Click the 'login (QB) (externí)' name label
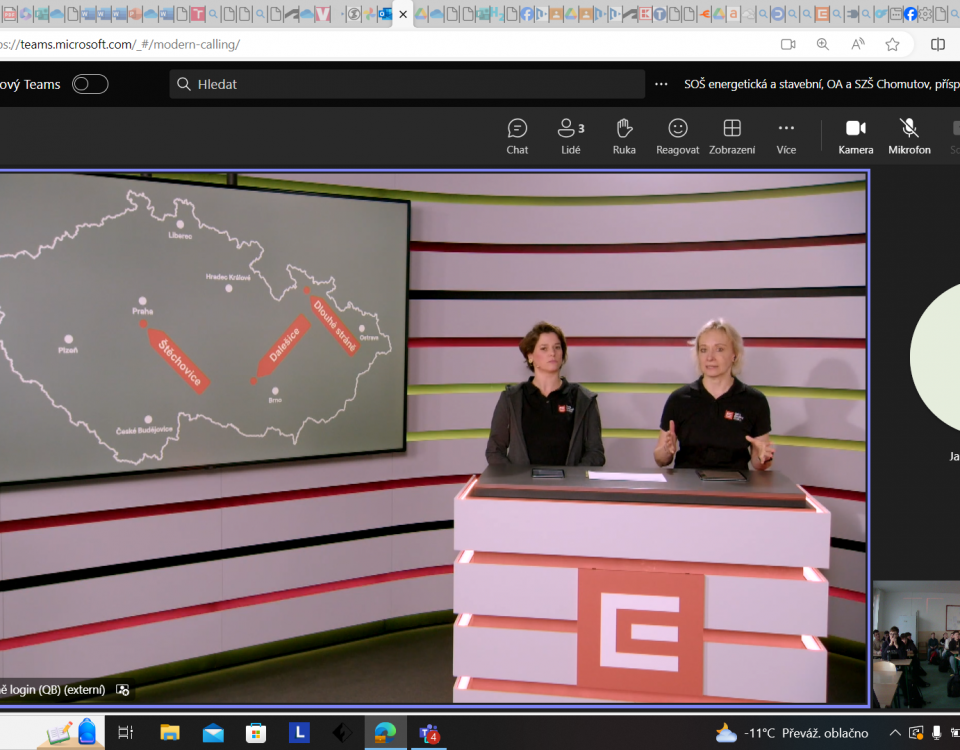Image resolution: width=960 pixels, height=750 pixels. tap(53, 690)
